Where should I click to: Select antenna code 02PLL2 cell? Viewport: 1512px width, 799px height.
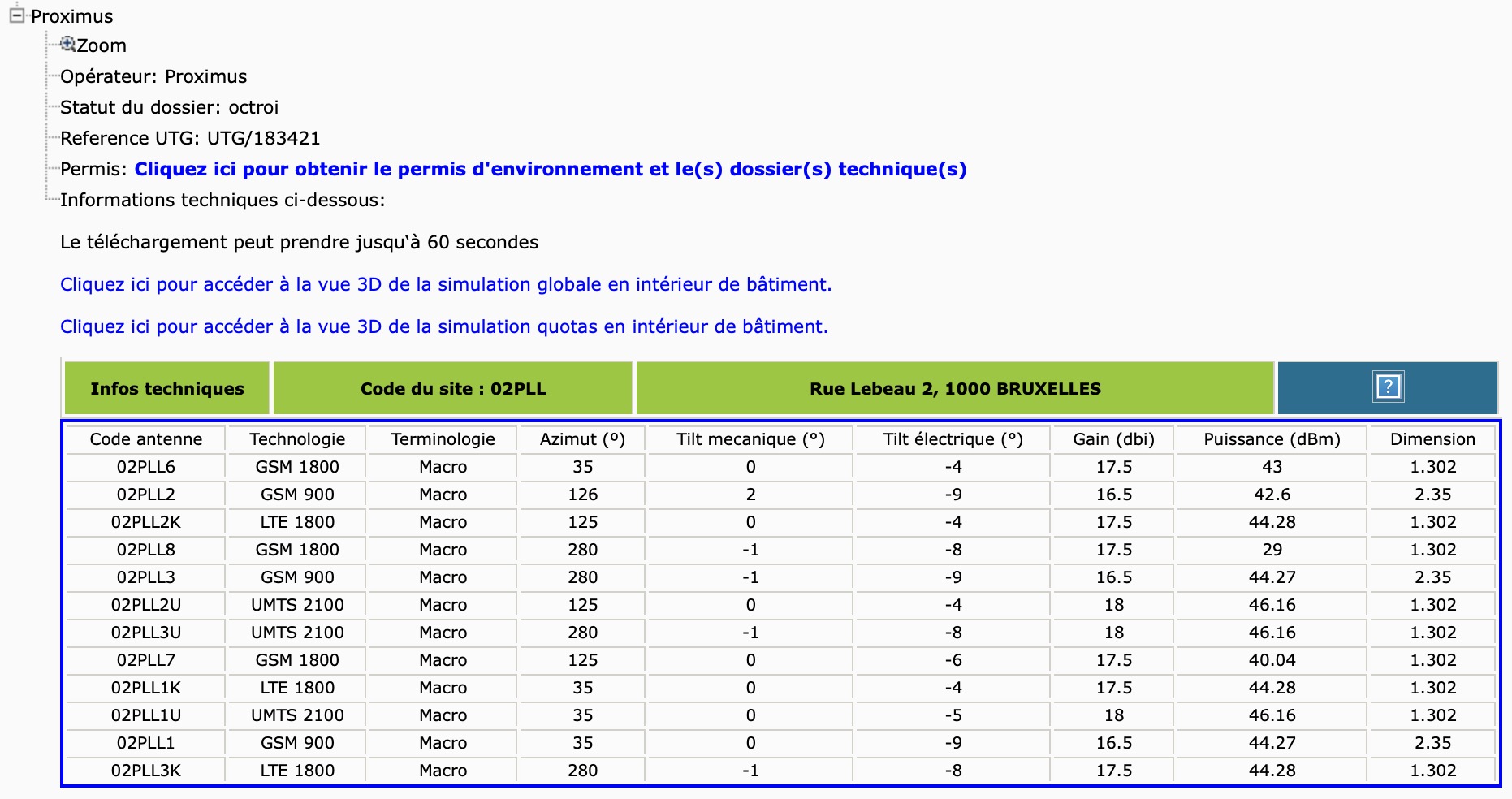point(146,495)
